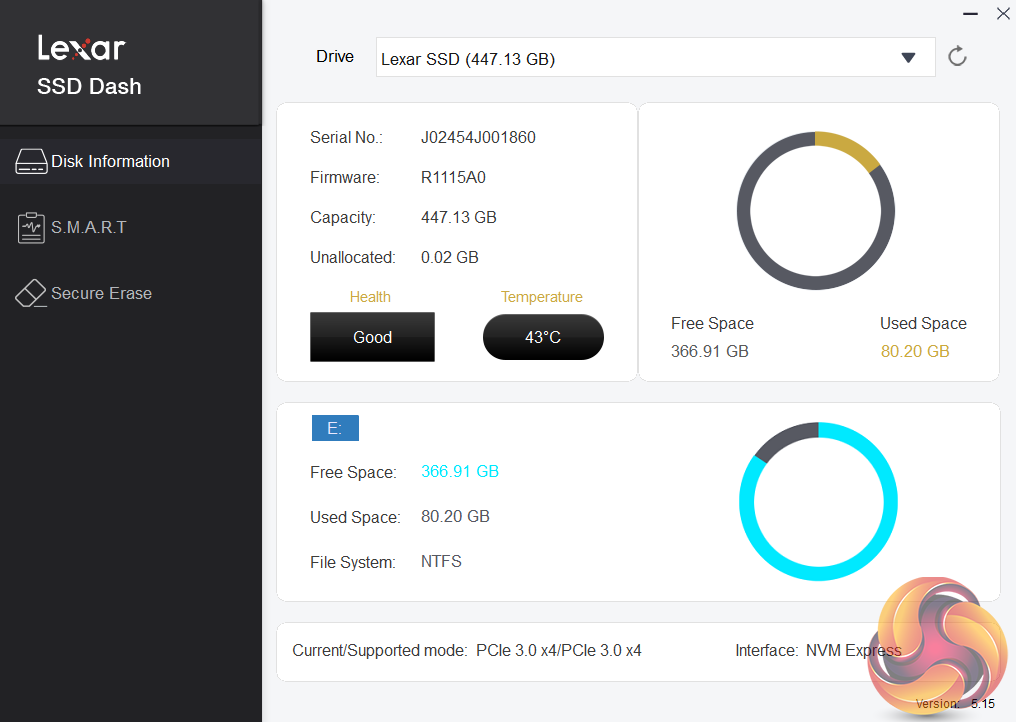Minimize the SSD Dash window
The height and width of the screenshot is (722, 1016).
click(x=970, y=14)
